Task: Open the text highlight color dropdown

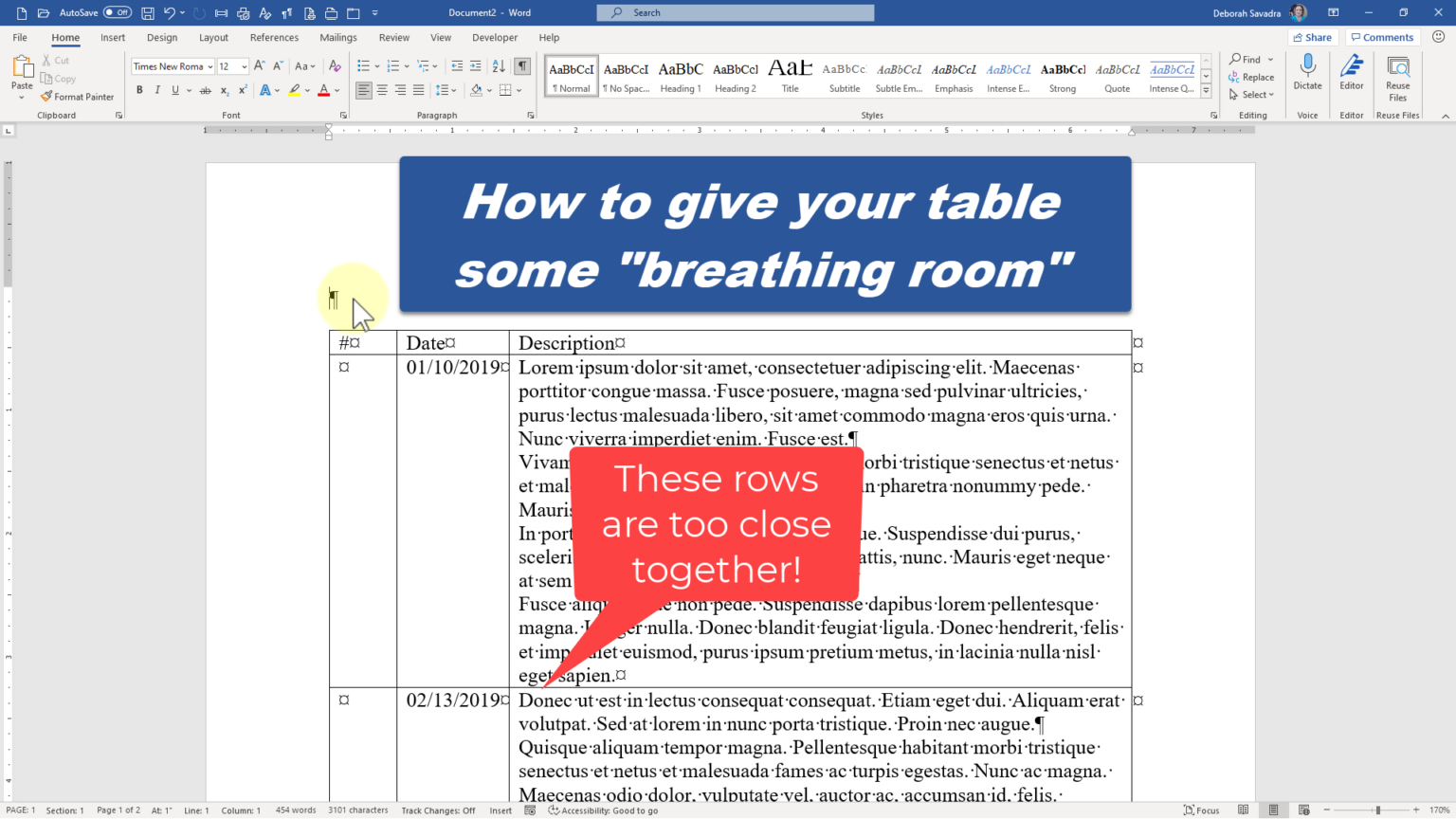Action: (305, 89)
